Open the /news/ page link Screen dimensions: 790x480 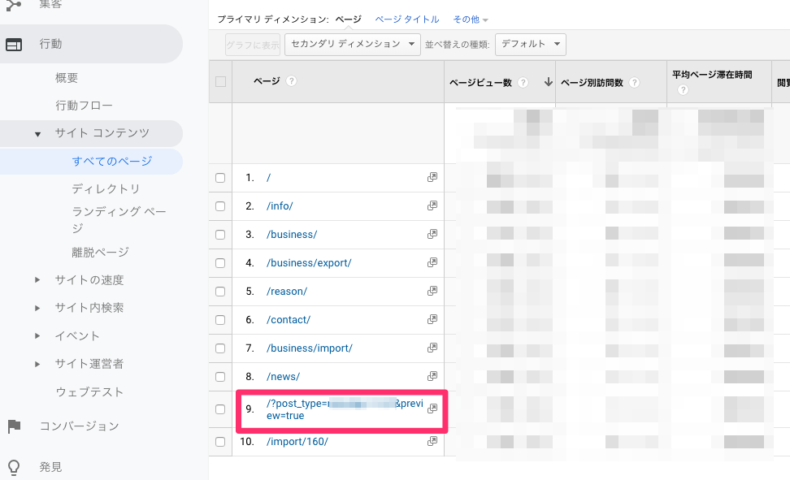point(283,377)
